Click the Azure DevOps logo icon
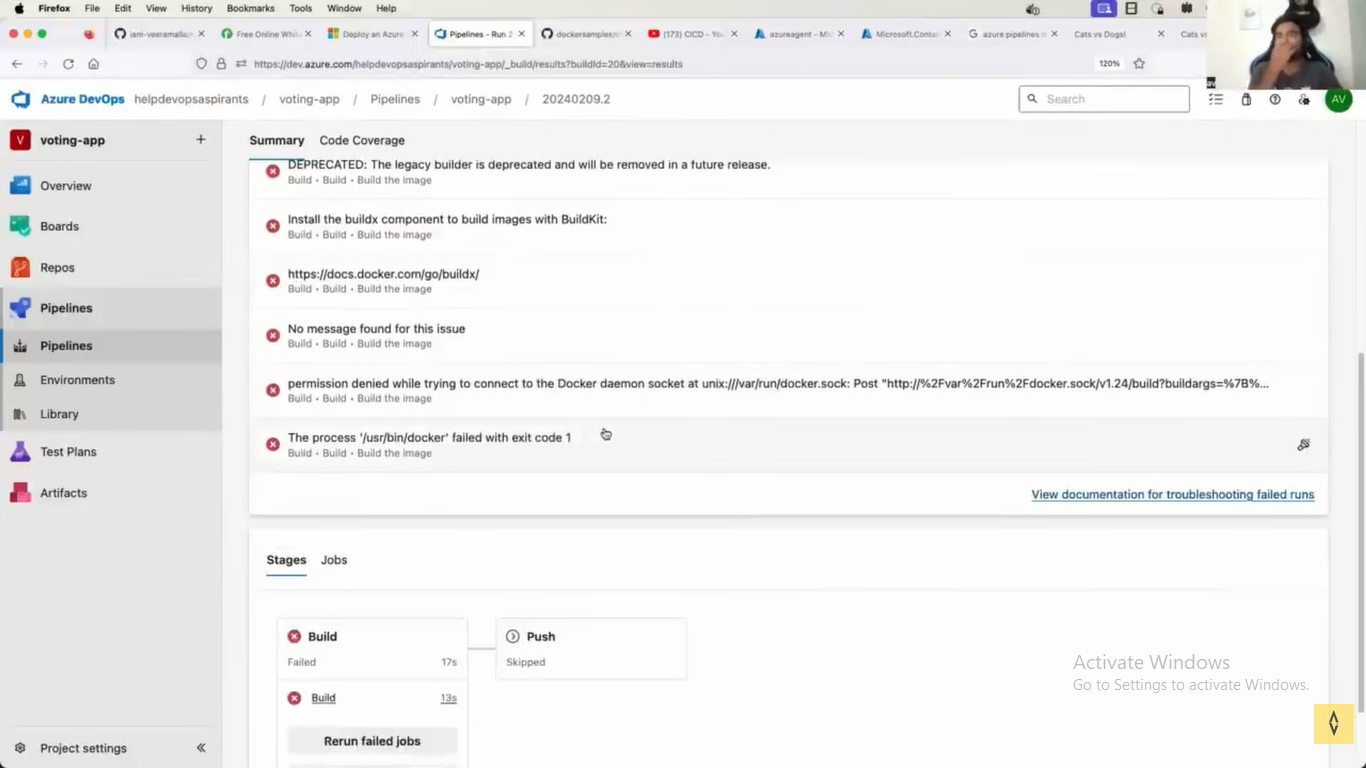1366x768 pixels. (x=21, y=99)
